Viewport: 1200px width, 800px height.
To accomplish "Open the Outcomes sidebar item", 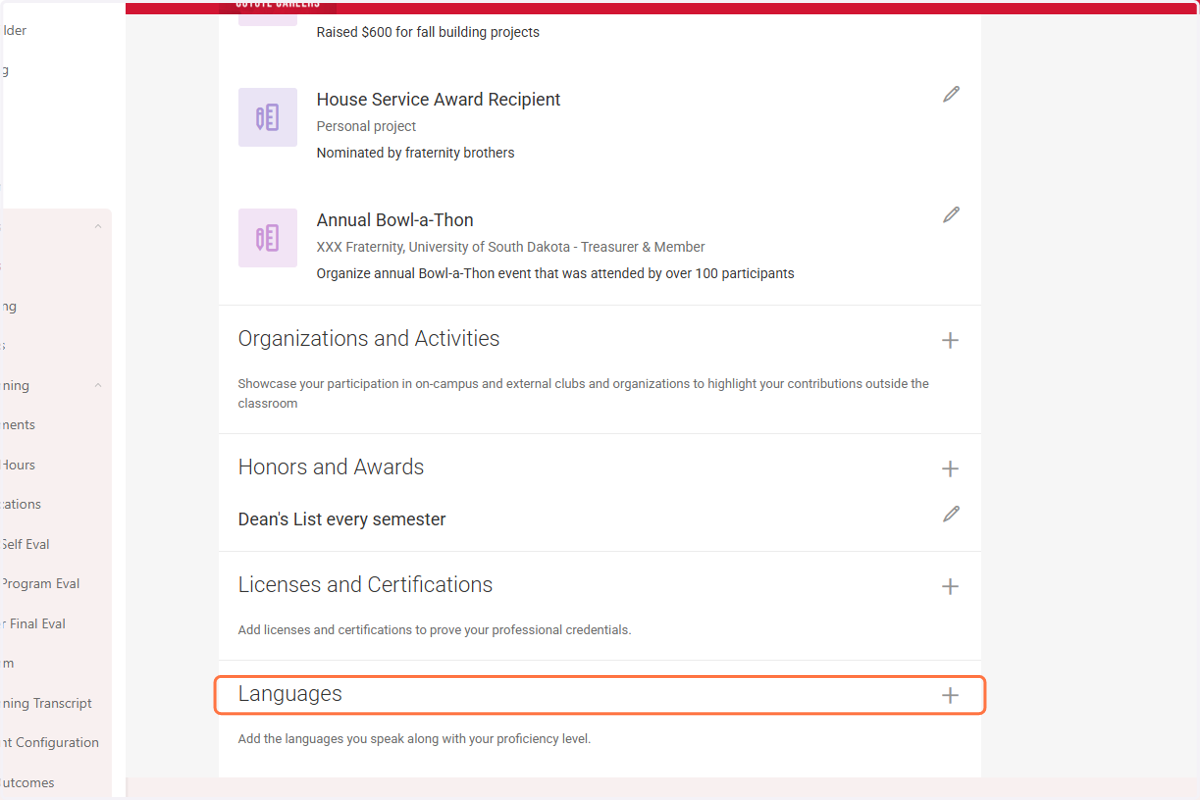I will 27,783.
